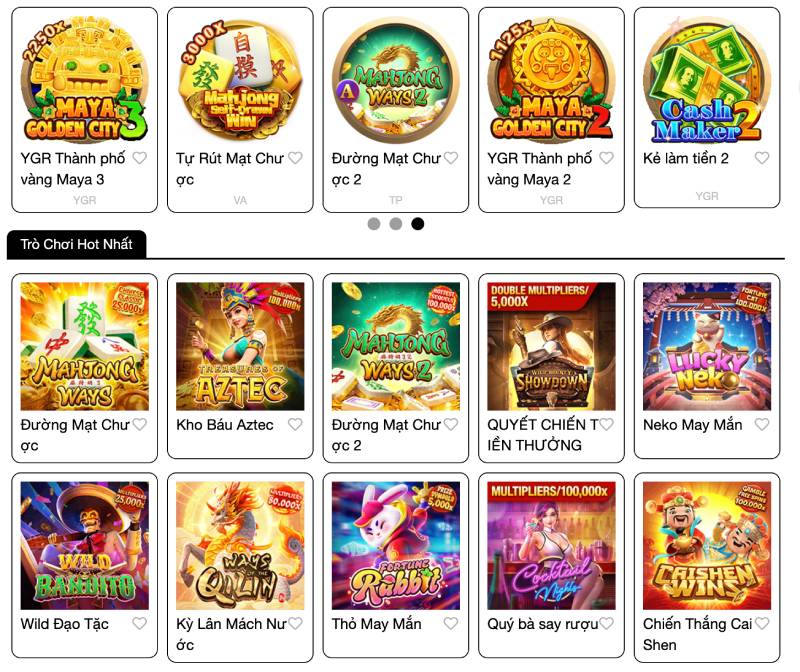Toggle heart on Neko May Mắn
Viewport: 800px width, 672px height.
click(762, 424)
